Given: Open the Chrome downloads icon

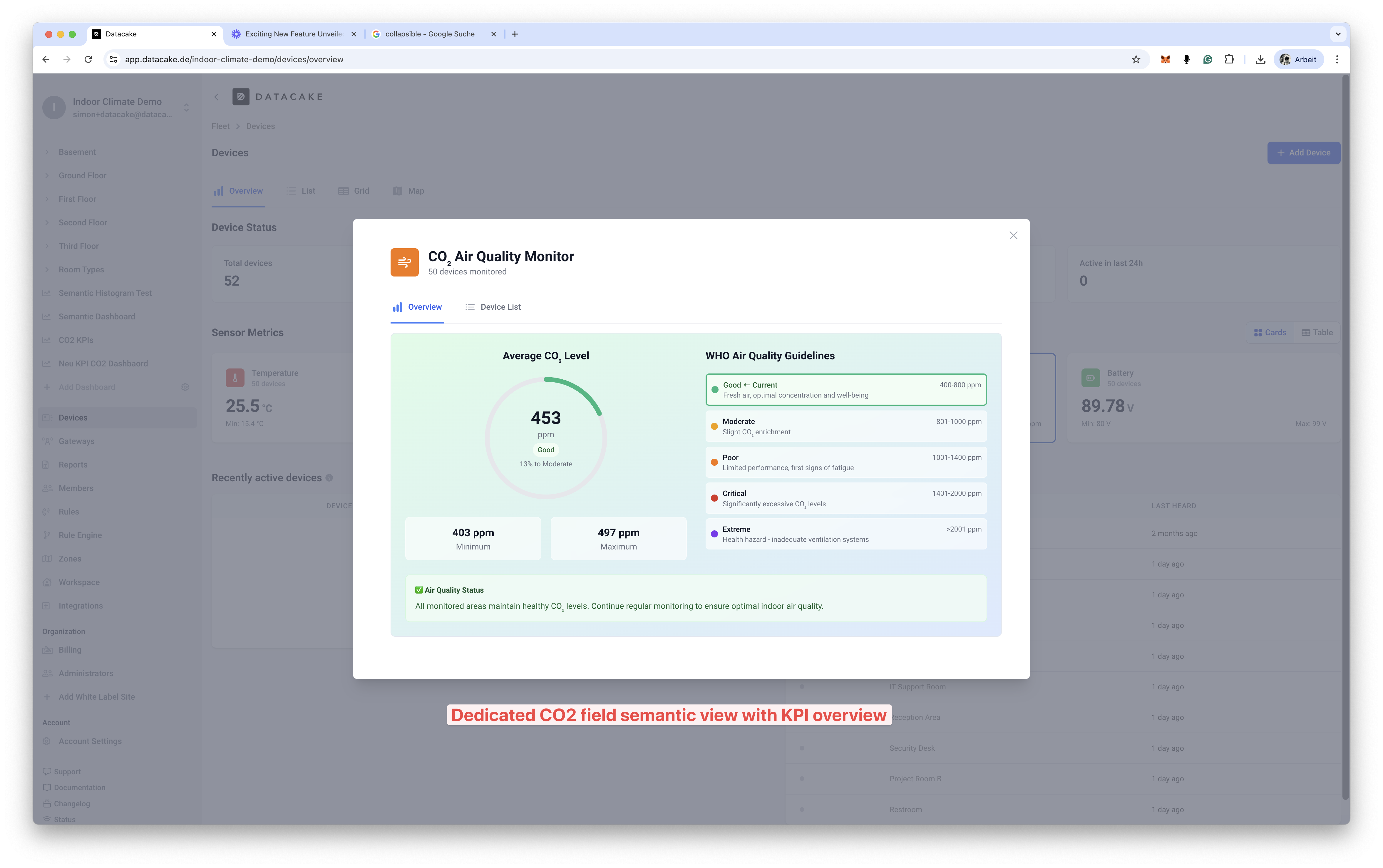Looking at the screenshot, I should (1260, 59).
